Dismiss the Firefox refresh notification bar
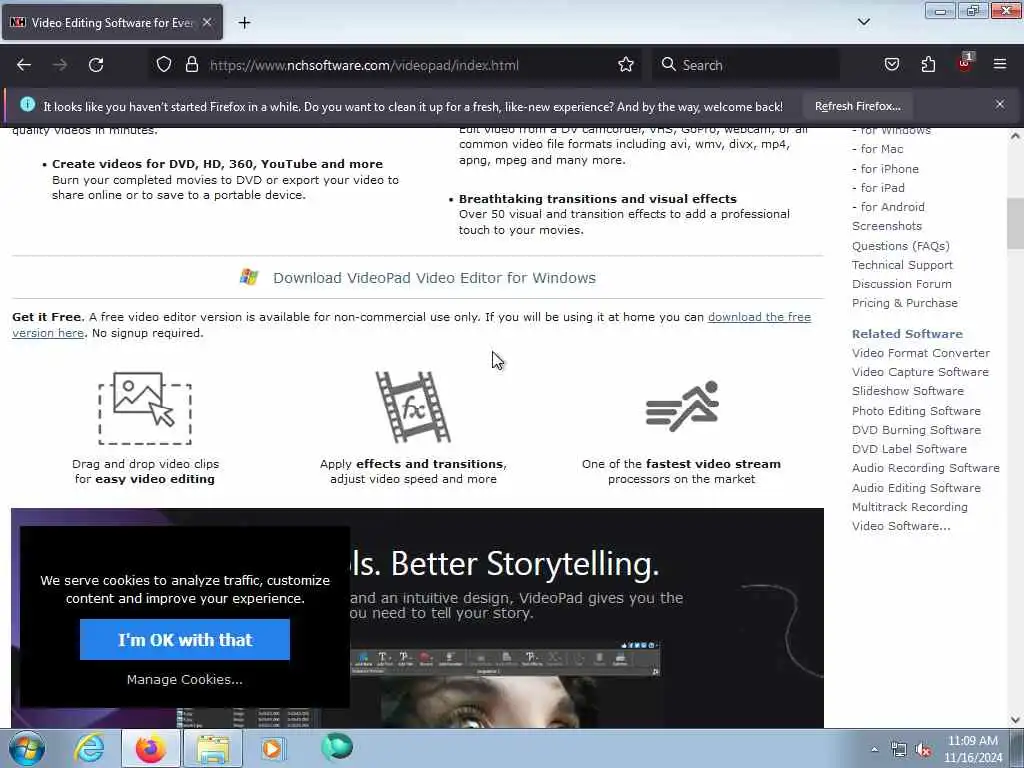 1000,104
